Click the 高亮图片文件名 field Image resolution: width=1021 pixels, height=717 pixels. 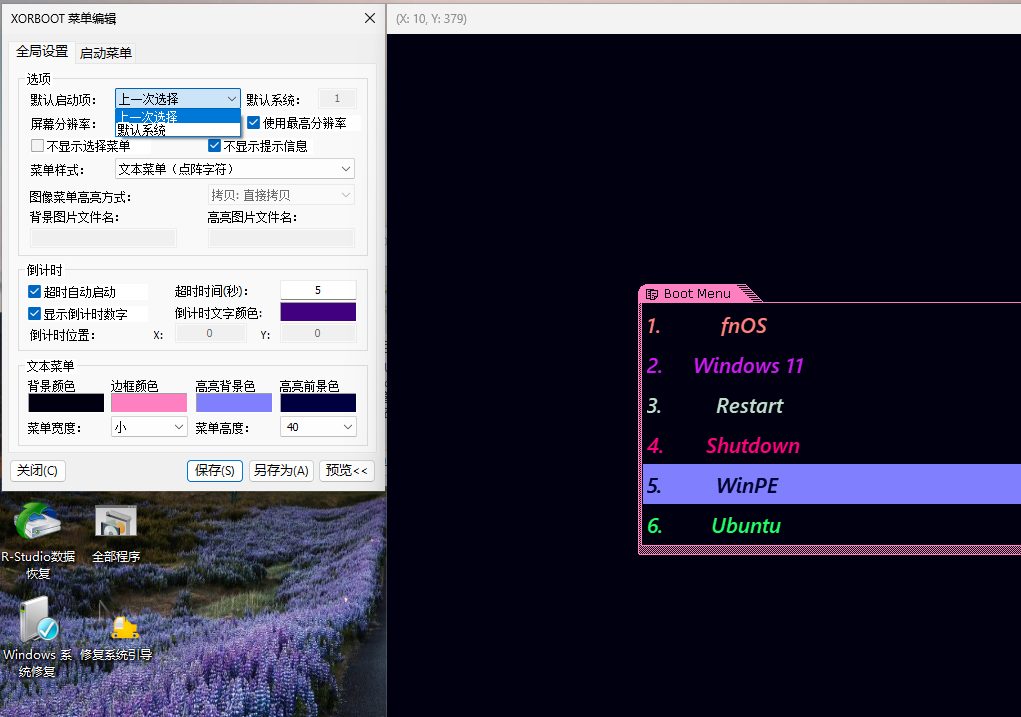(x=281, y=238)
